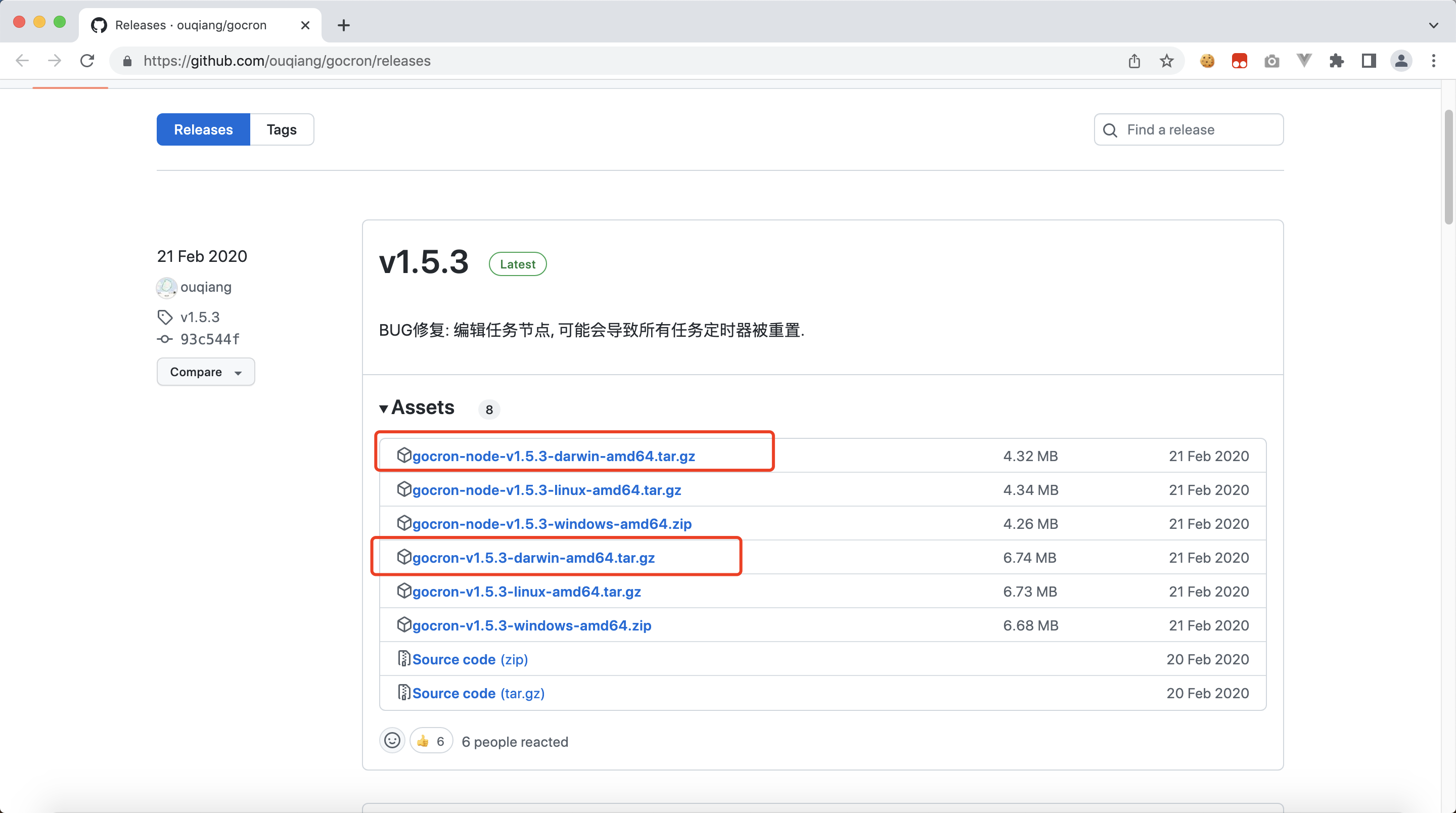This screenshot has width=1456, height=813.
Task: Switch to the Tags tab
Action: point(281,129)
